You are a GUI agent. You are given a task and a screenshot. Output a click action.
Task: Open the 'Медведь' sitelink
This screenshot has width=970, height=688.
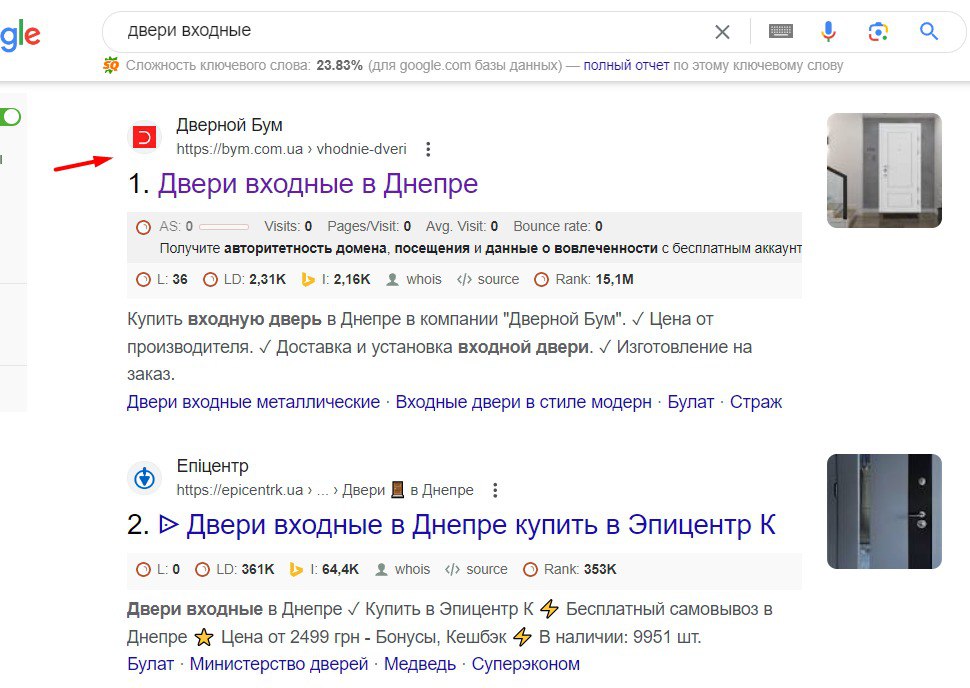click(420, 664)
